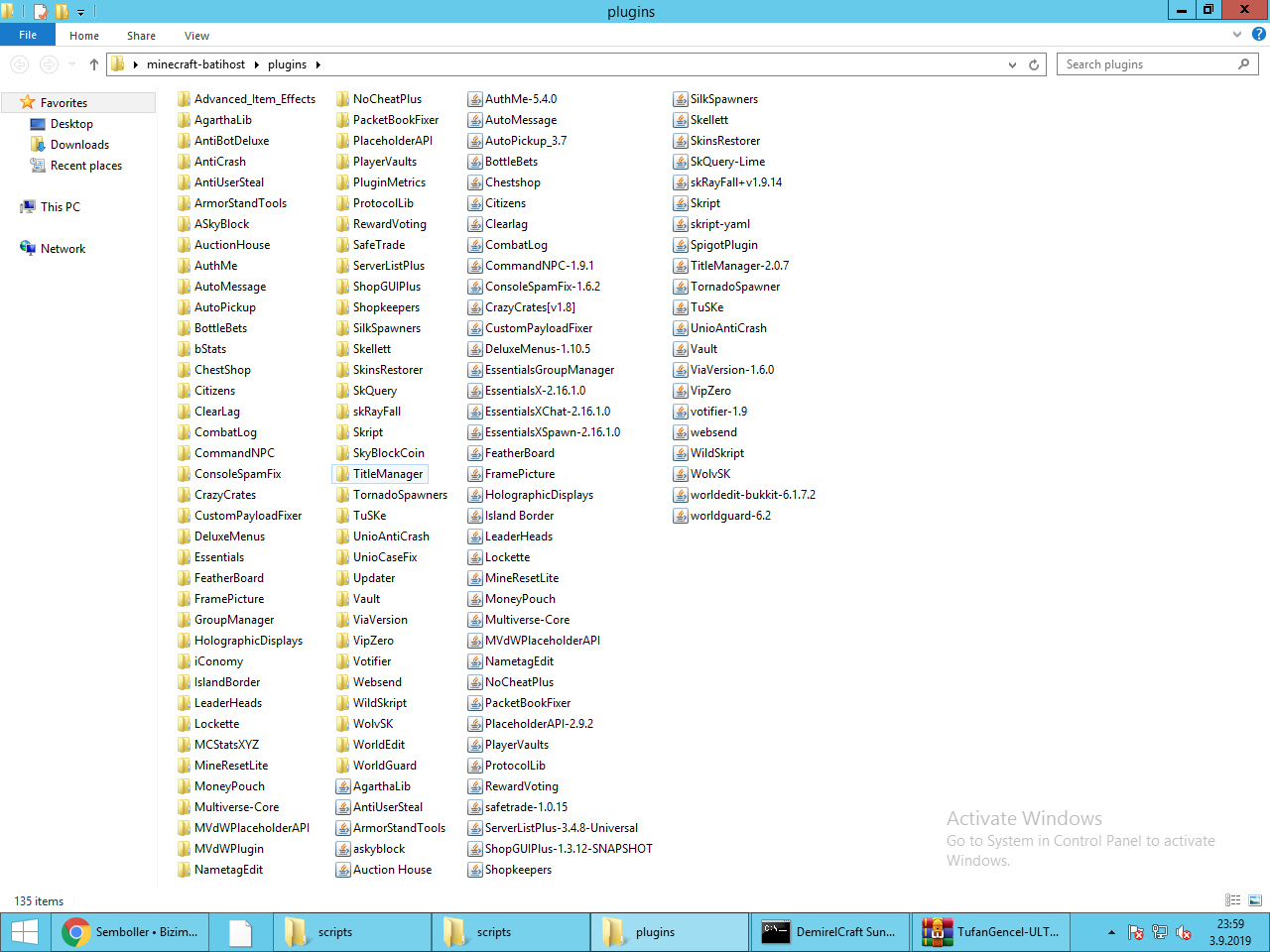Select the UnioCaseFix folder name
1270x952 pixels.
(x=385, y=557)
